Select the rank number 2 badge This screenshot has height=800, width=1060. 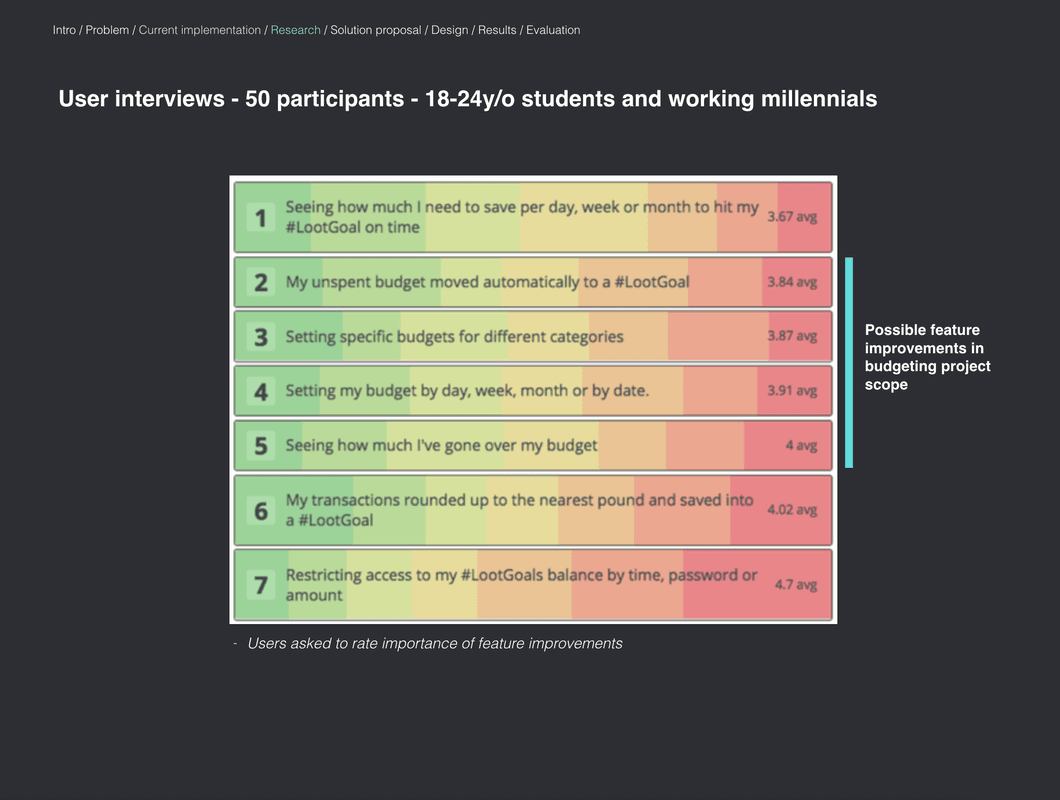point(260,282)
